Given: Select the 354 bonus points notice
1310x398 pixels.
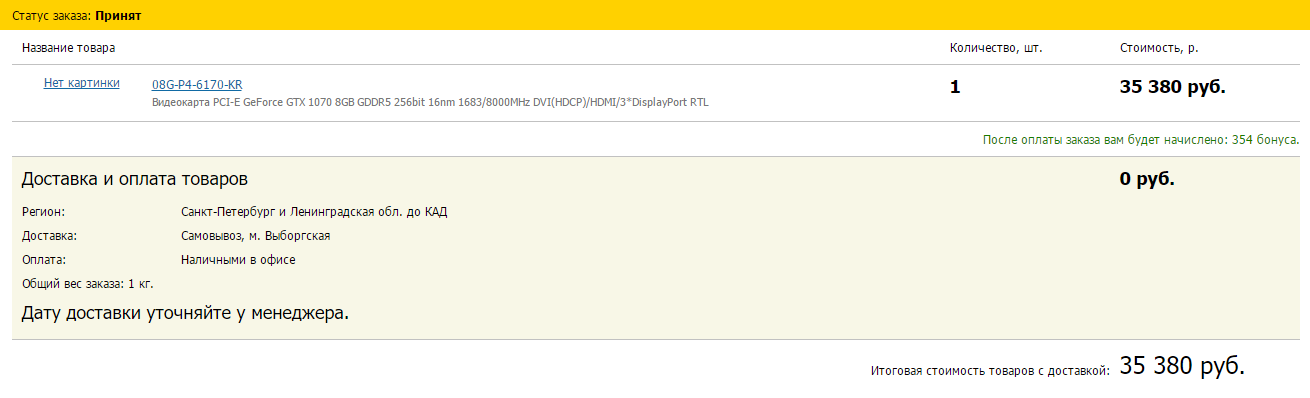Looking at the screenshot, I should [x=1141, y=139].
